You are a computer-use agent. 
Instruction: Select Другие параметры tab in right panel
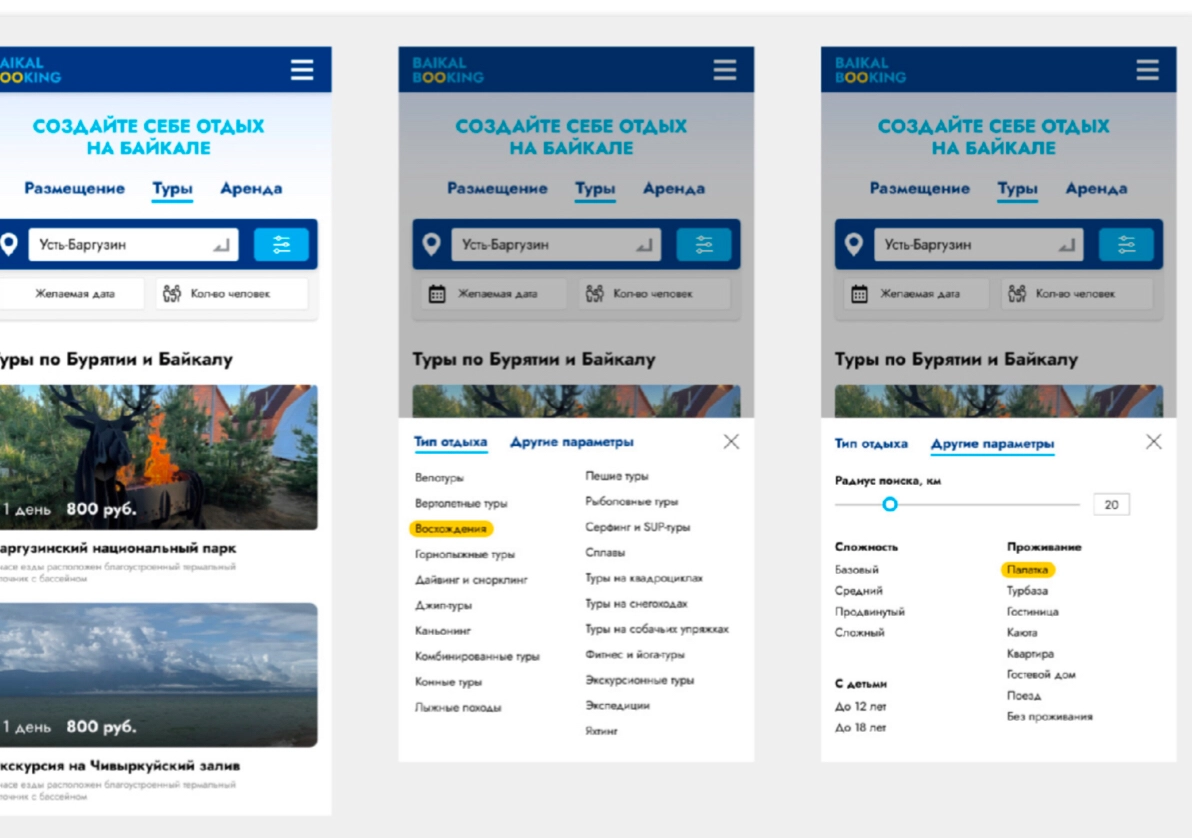(992, 444)
